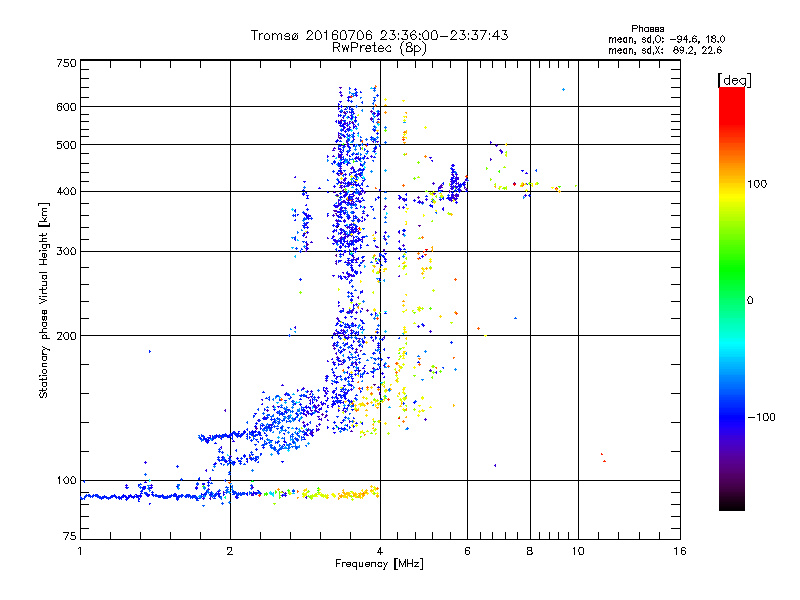Click the red points near 11 MHz, 110 km
This screenshot has height=600, width=800.
coord(603,458)
